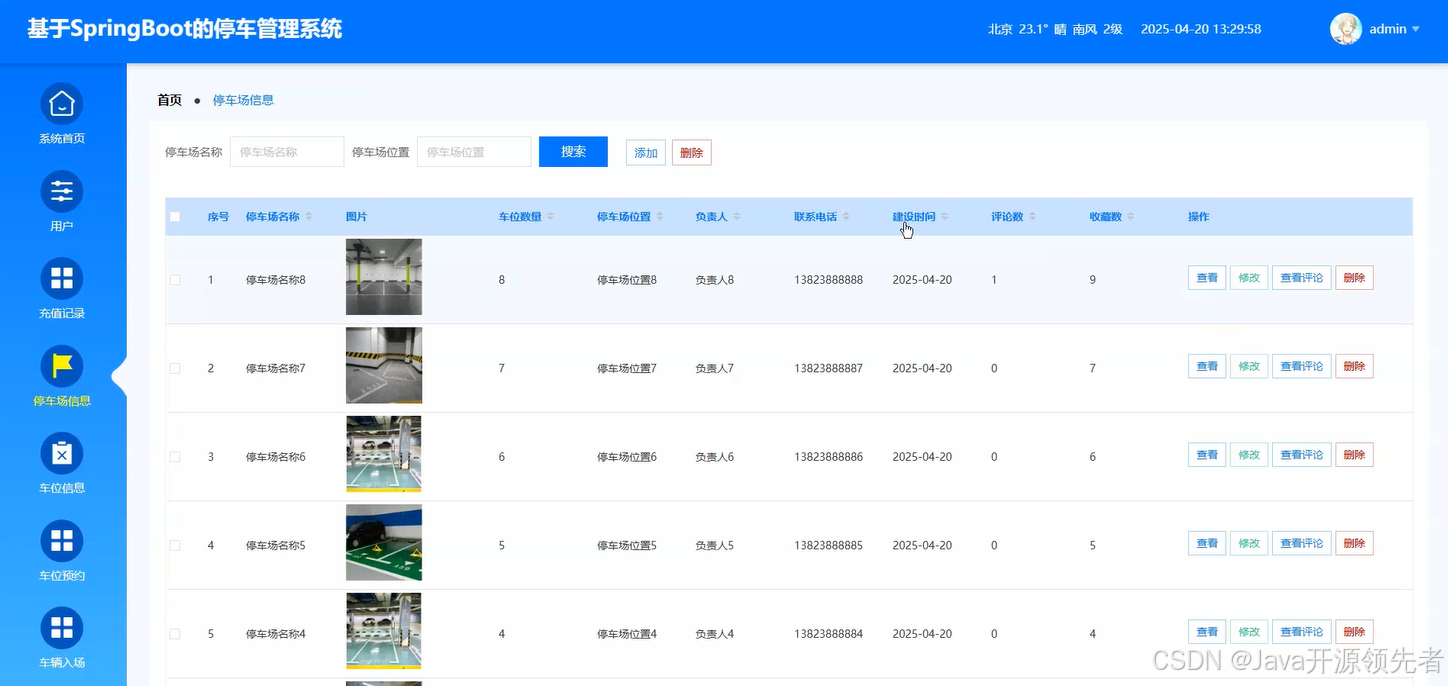Open parking photo thumbnail of 停车场名称6
This screenshot has width=1448, height=686.
(x=384, y=454)
